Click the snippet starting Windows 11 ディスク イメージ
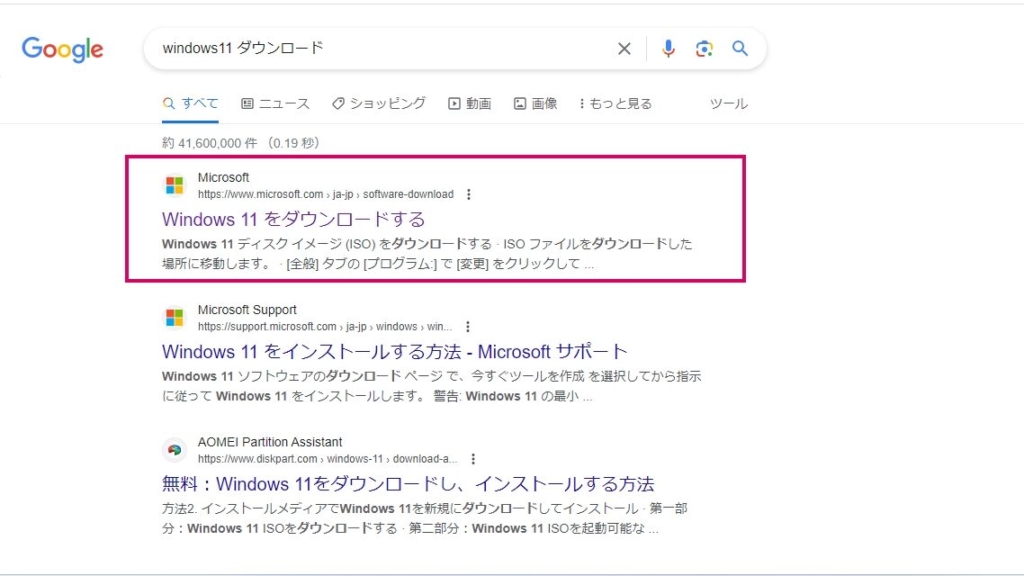 pos(427,253)
